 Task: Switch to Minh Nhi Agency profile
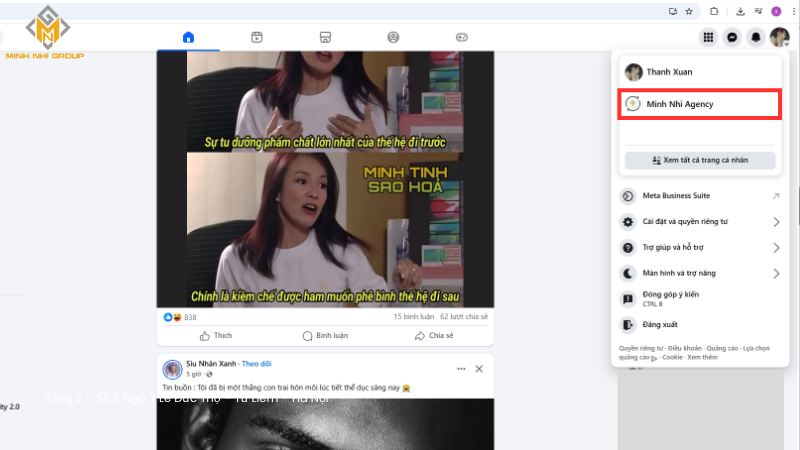(699, 104)
